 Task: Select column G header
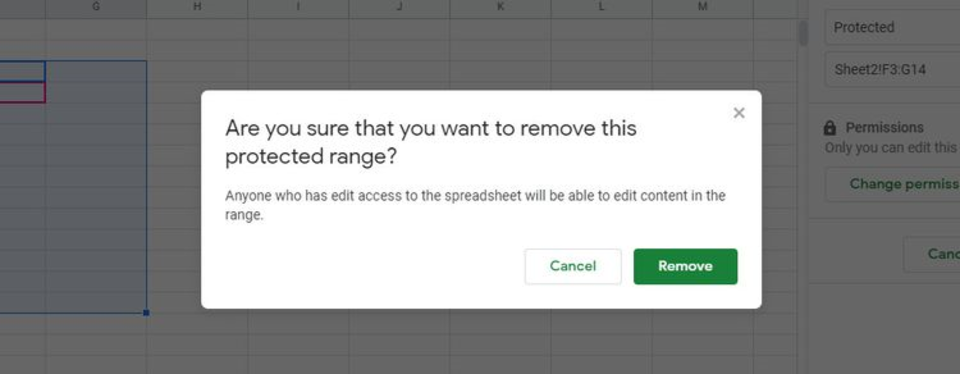pyautogui.click(x=96, y=7)
